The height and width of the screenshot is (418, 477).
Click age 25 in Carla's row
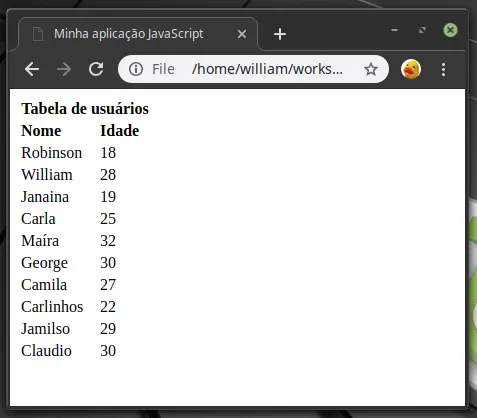(108, 219)
